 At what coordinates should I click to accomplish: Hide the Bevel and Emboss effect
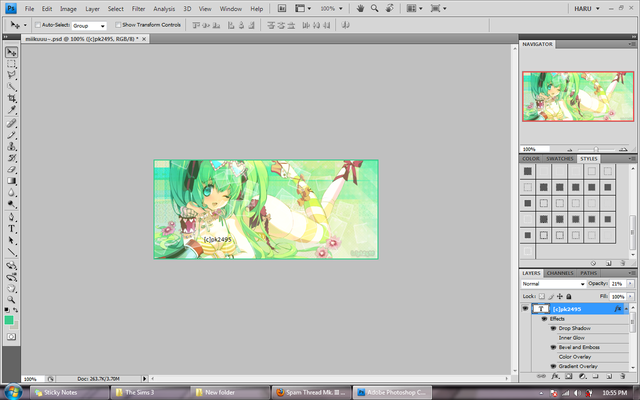[553, 347]
